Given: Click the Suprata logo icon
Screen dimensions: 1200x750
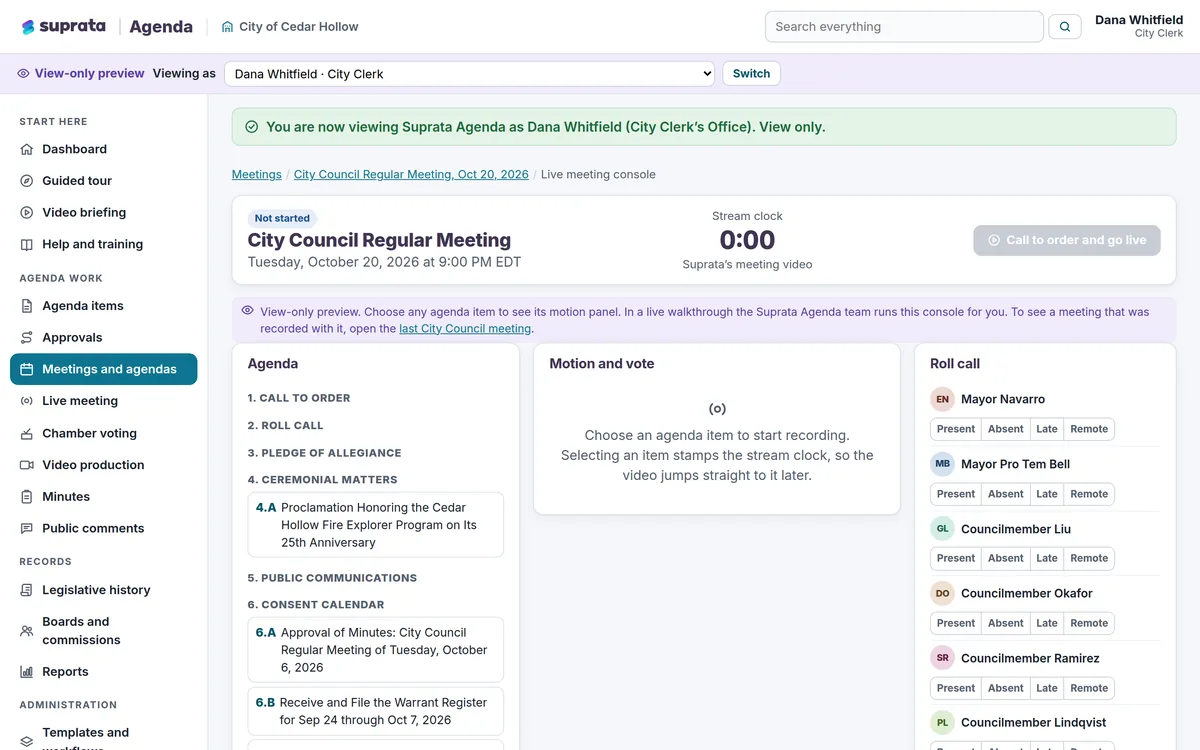Looking at the screenshot, I should [x=28, y=27].
